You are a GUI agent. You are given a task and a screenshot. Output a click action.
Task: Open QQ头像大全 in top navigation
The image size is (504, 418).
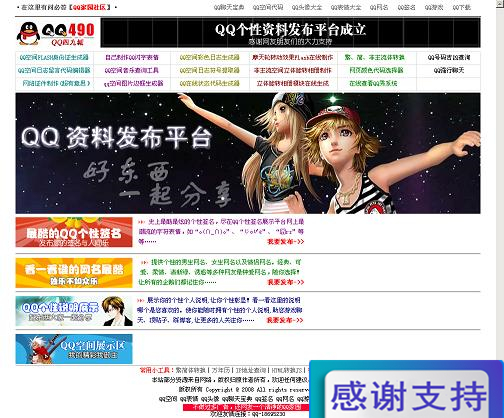[x=307, y=7]
